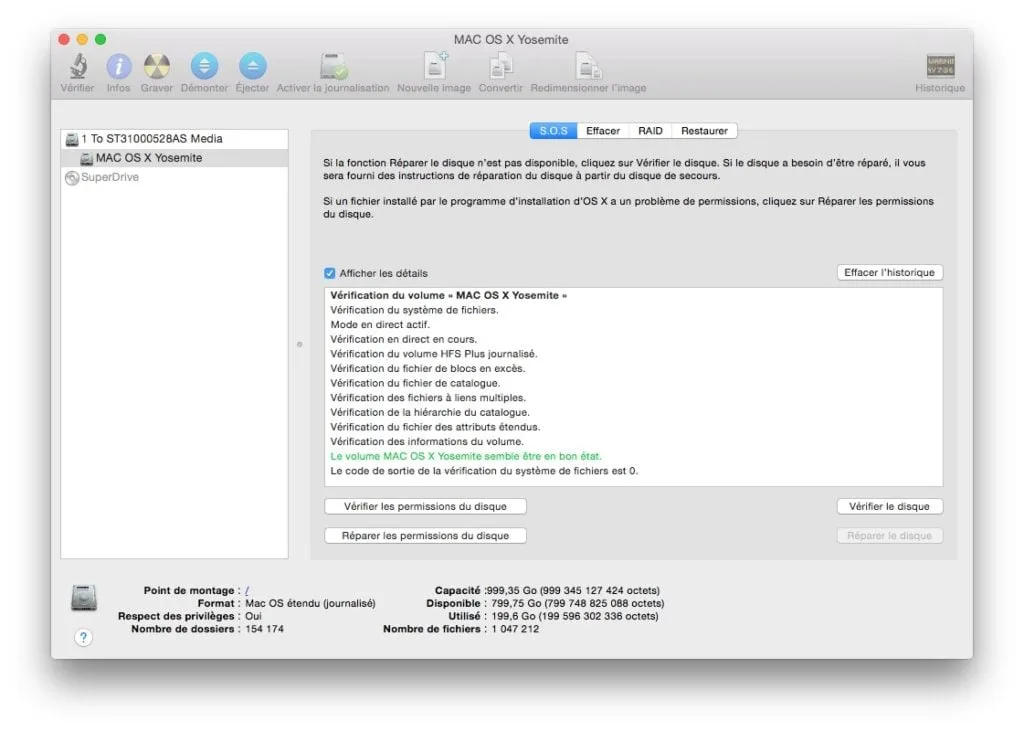
Task: Click the Convertir toolbar icon
Action: 501,66
